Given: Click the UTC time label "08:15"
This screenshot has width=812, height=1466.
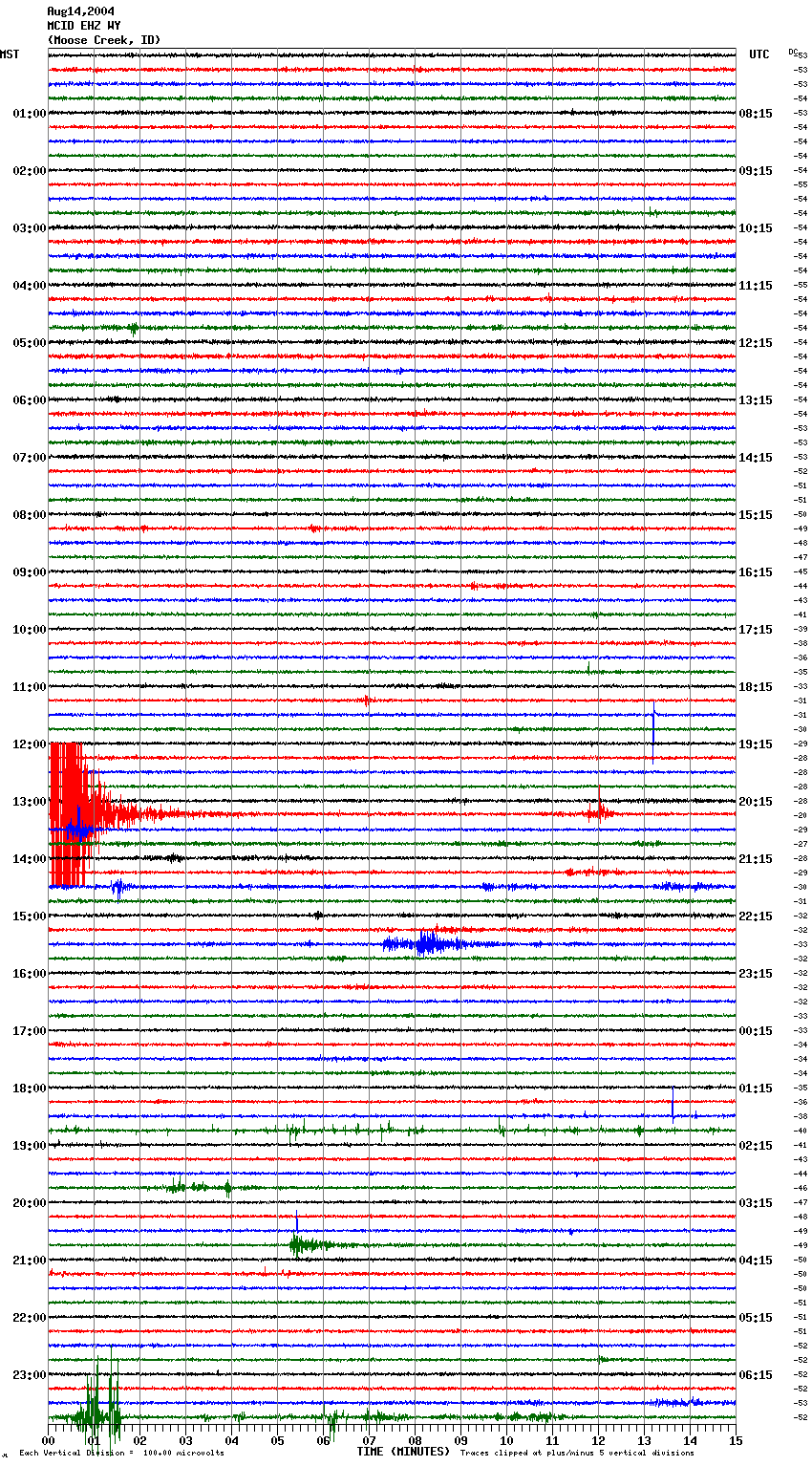Looking at the screenshot, I should click(756, 114).
